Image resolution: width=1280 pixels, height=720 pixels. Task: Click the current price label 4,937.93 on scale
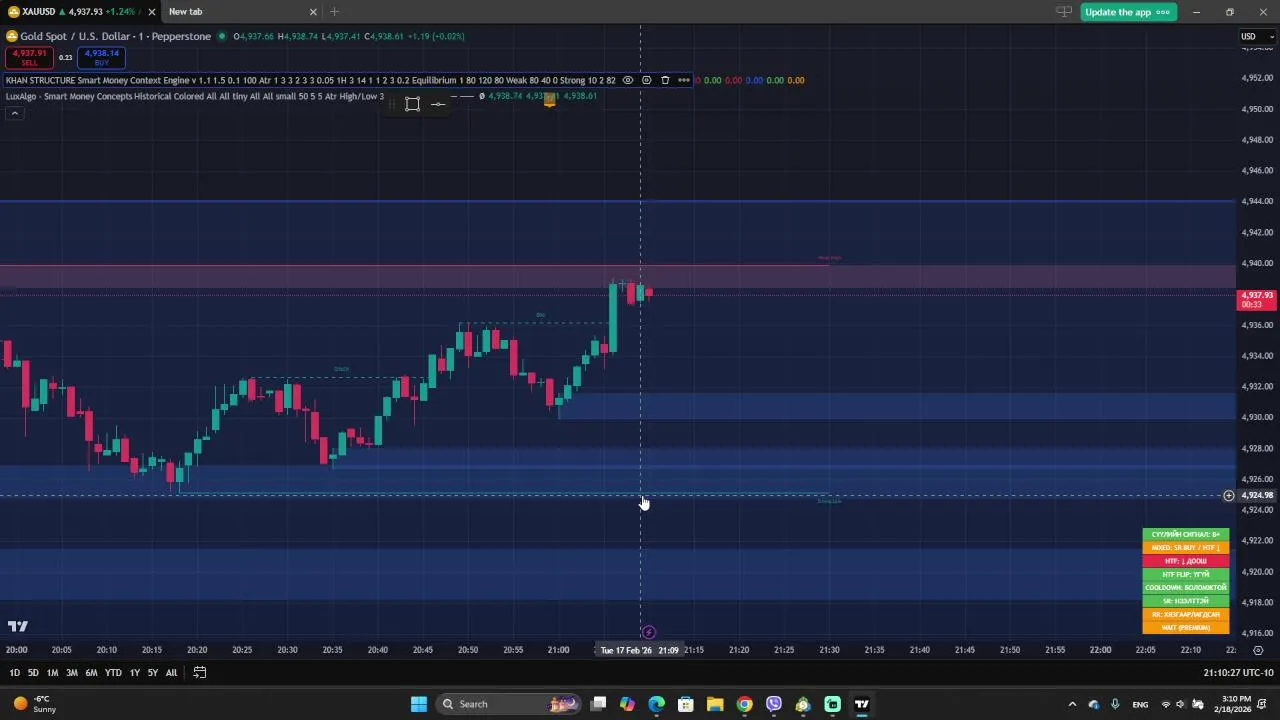(1257, 299)
